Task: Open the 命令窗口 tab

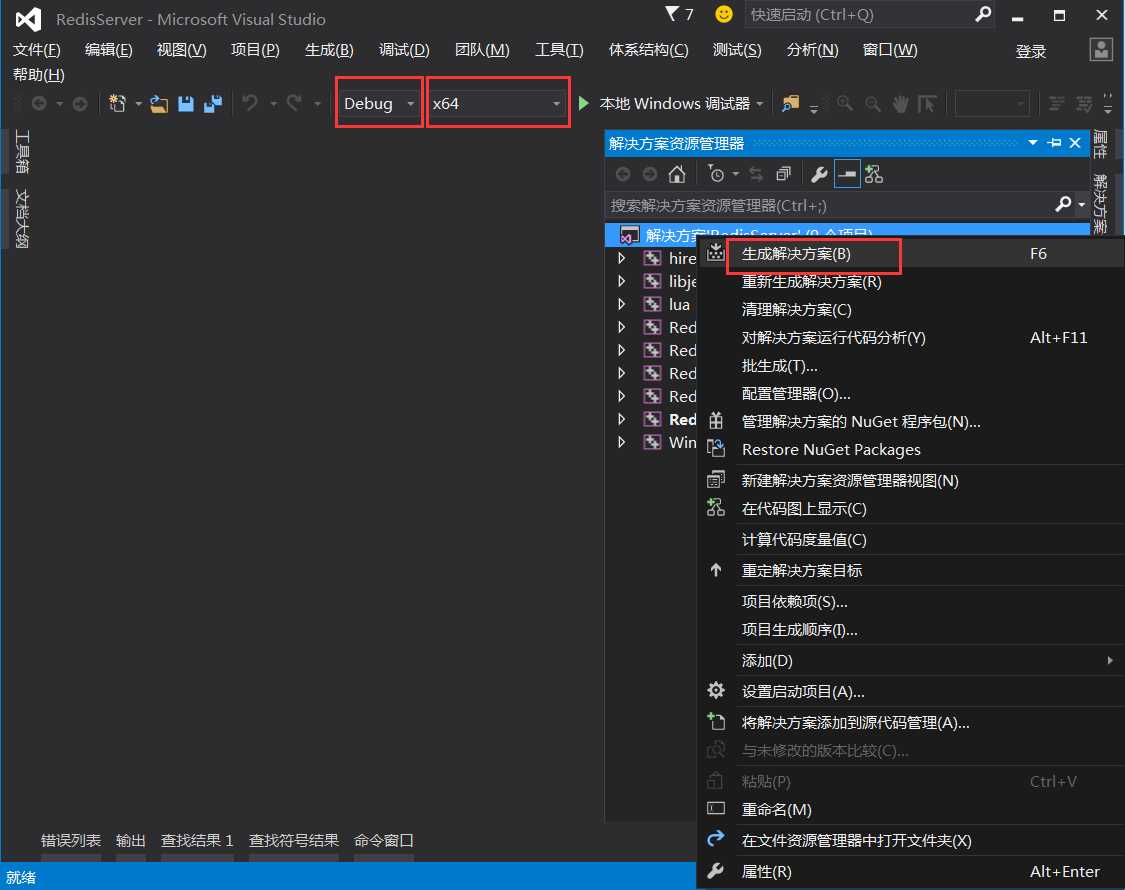Action: (383, 840)
